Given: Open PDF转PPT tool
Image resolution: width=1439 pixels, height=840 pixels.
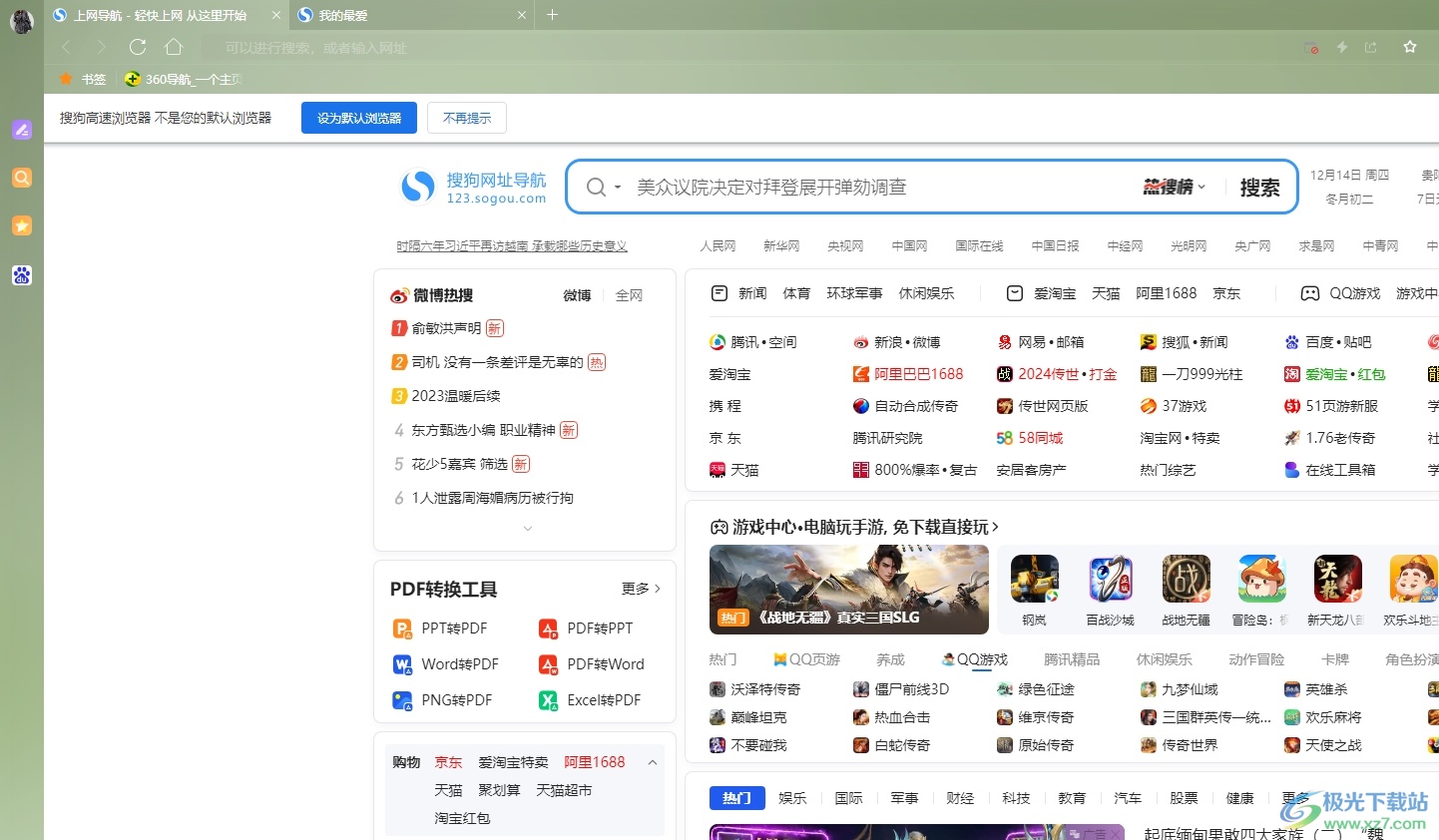Looking at the screenshot, I should (x=587, y=629).
